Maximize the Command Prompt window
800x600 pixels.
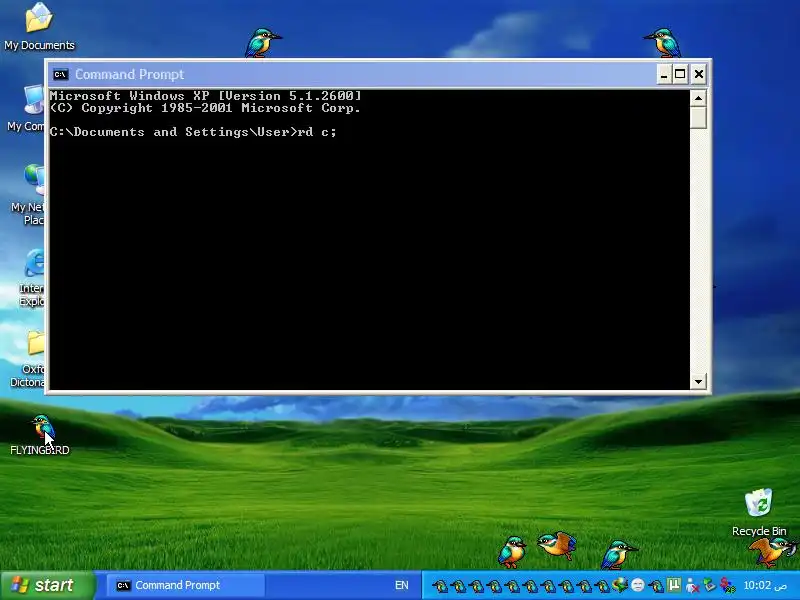[680, 74]
